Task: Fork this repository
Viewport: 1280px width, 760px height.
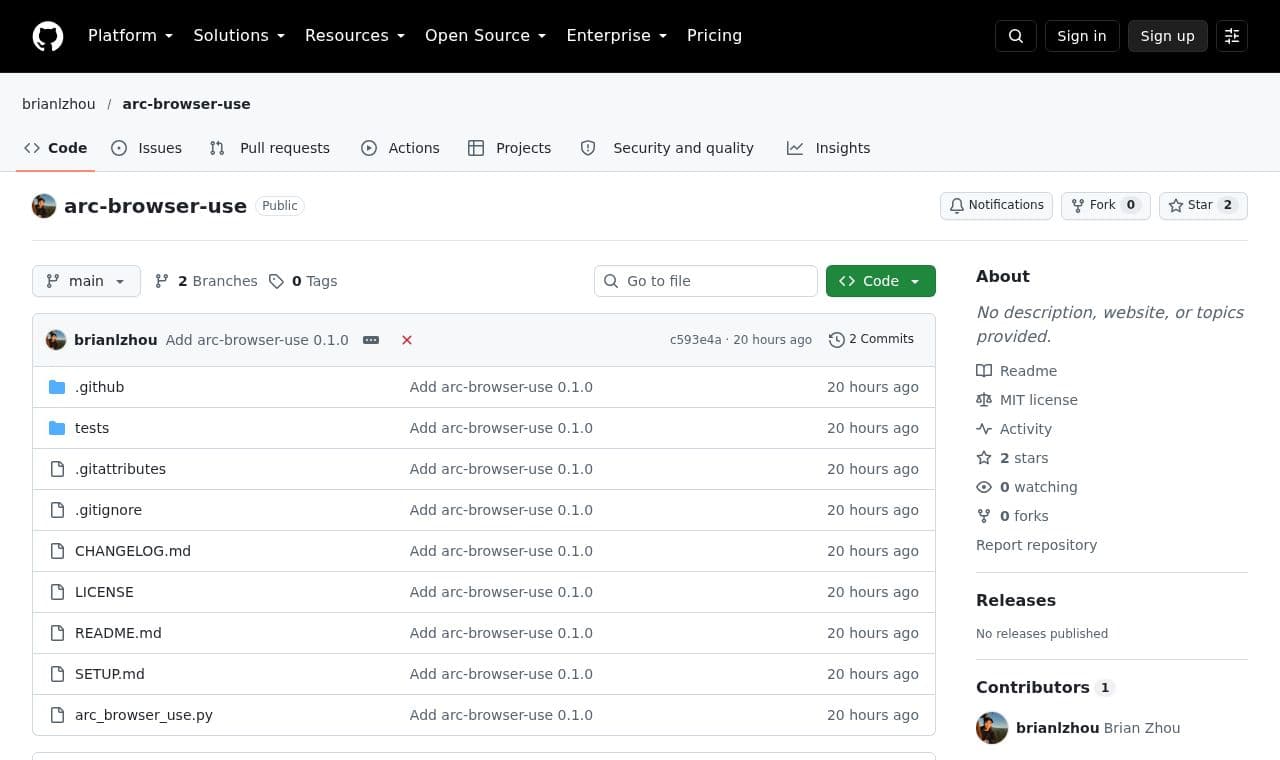Action: (1106, 206)
